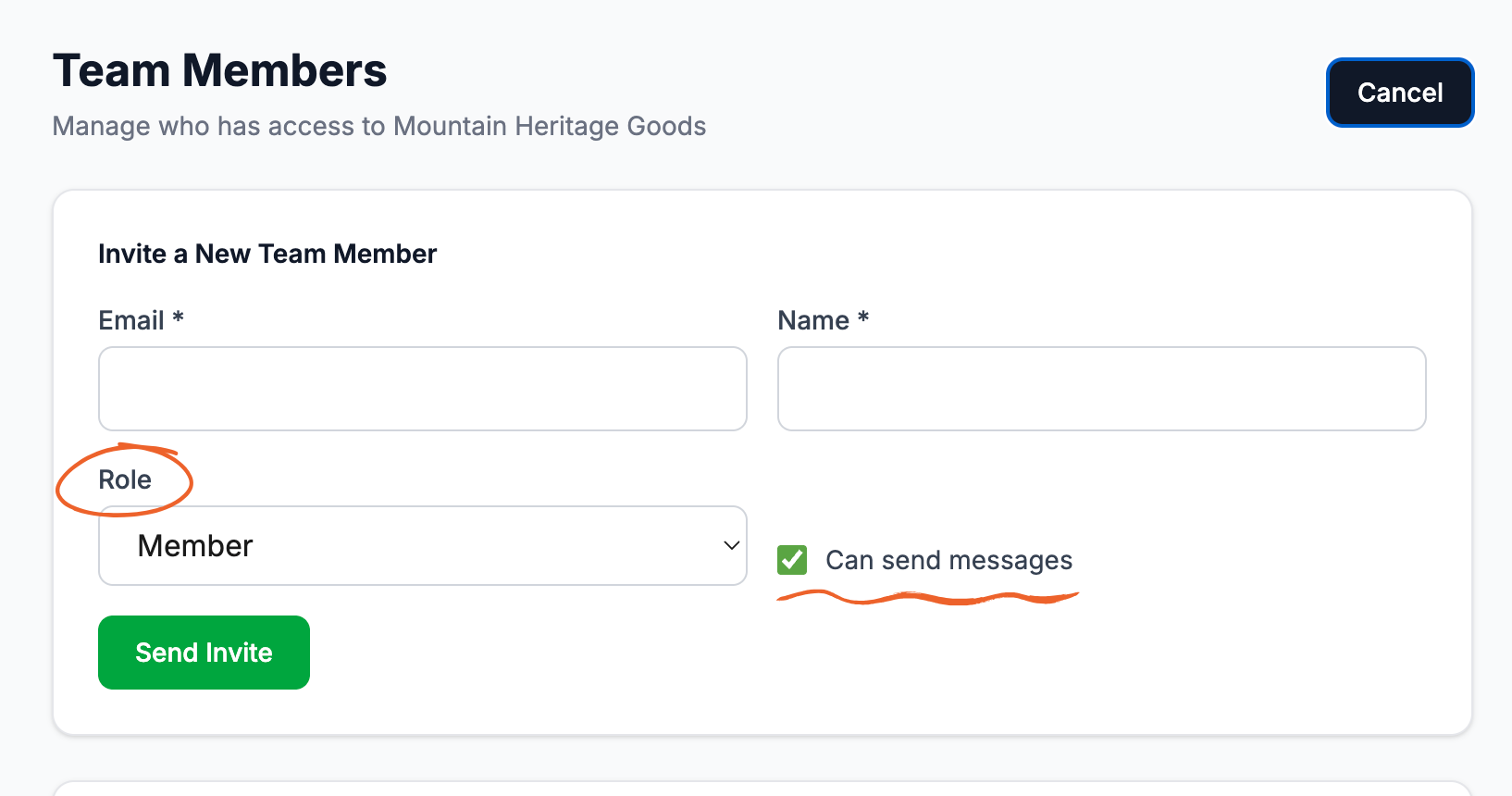Viewport: 1512px width, 796px height.
Task: Click the Email field label
Action: pos(131,320)
